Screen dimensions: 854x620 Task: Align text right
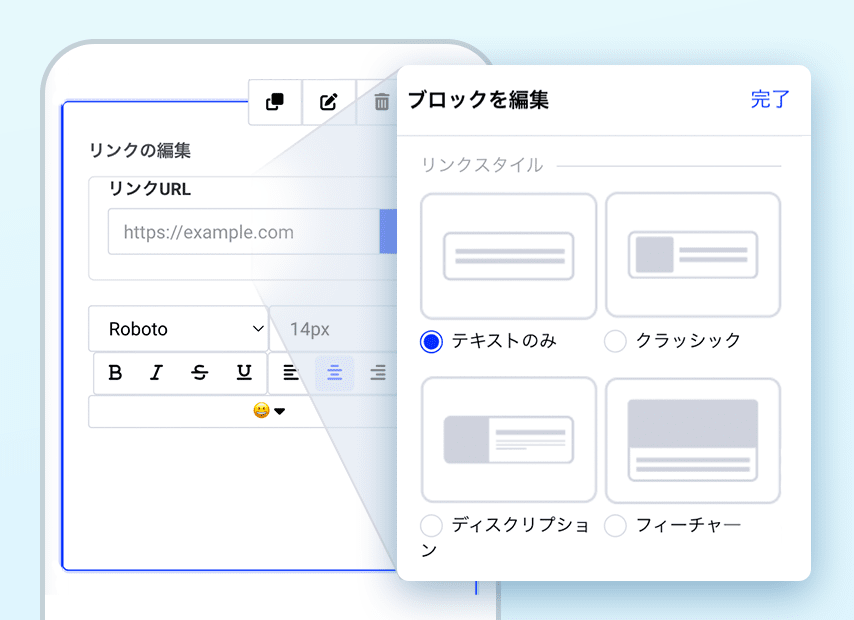coord(378,373)
